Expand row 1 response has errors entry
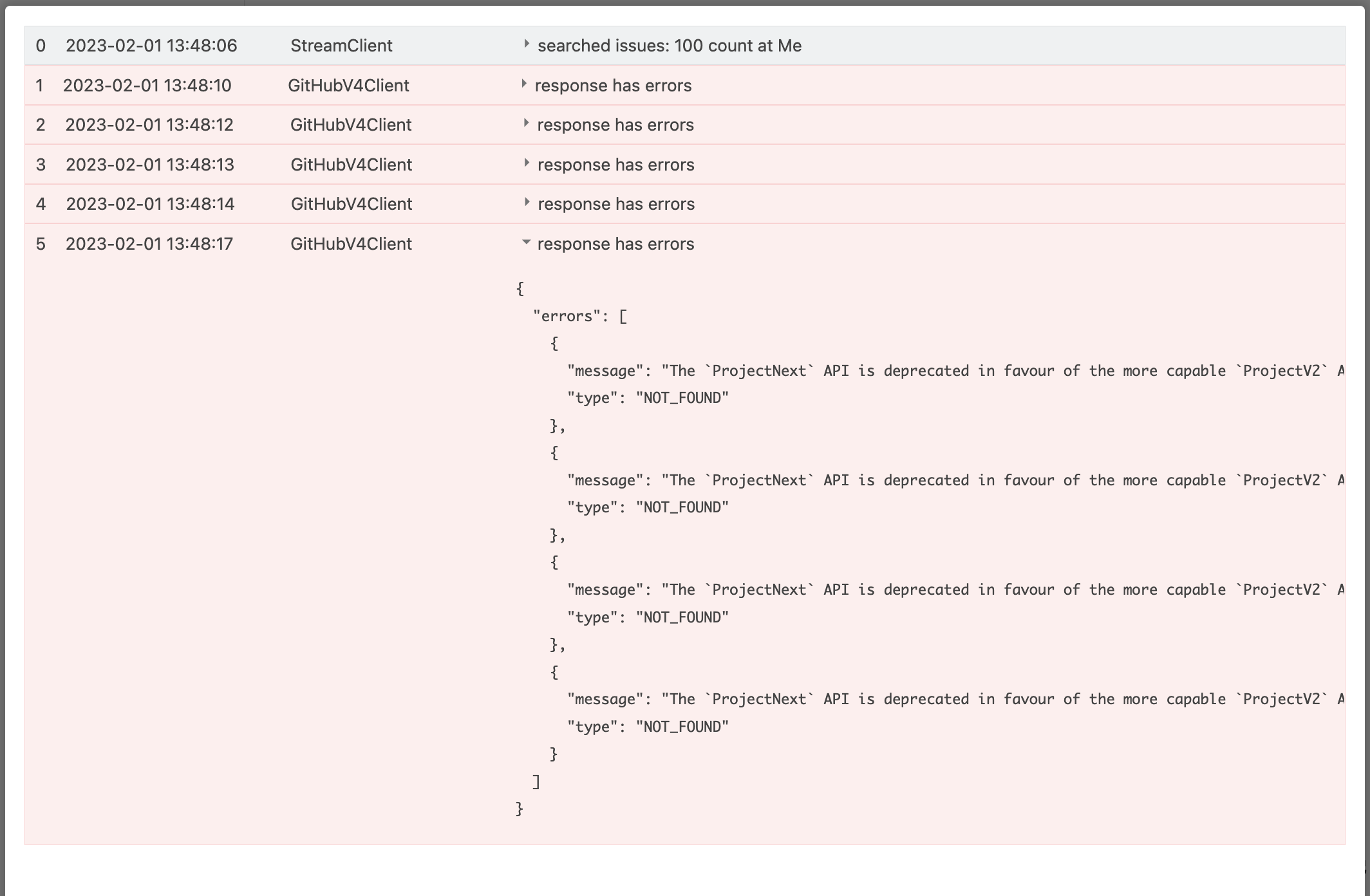The image size is (1370, 896). 526,84
